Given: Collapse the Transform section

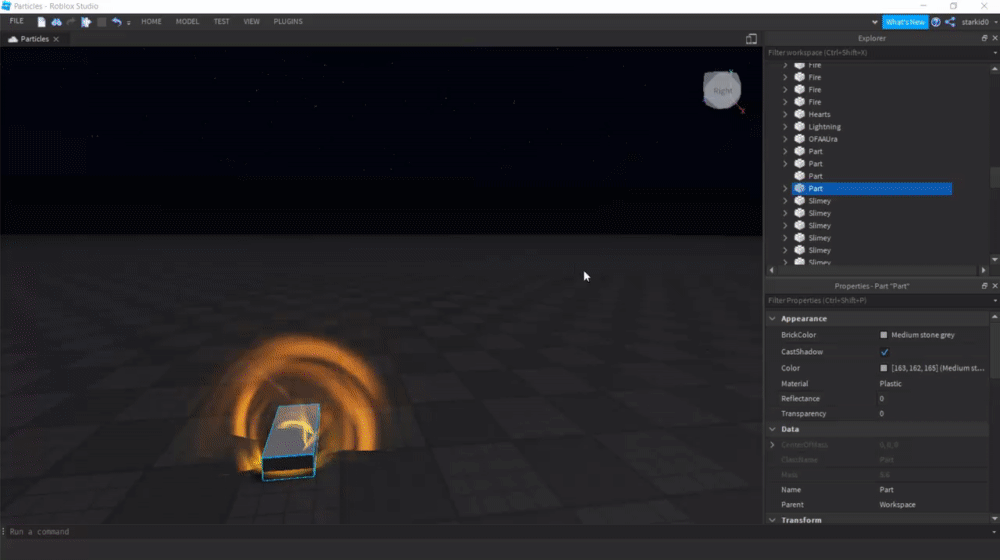Looking at the screenshot, I should [x=772, y=520].
